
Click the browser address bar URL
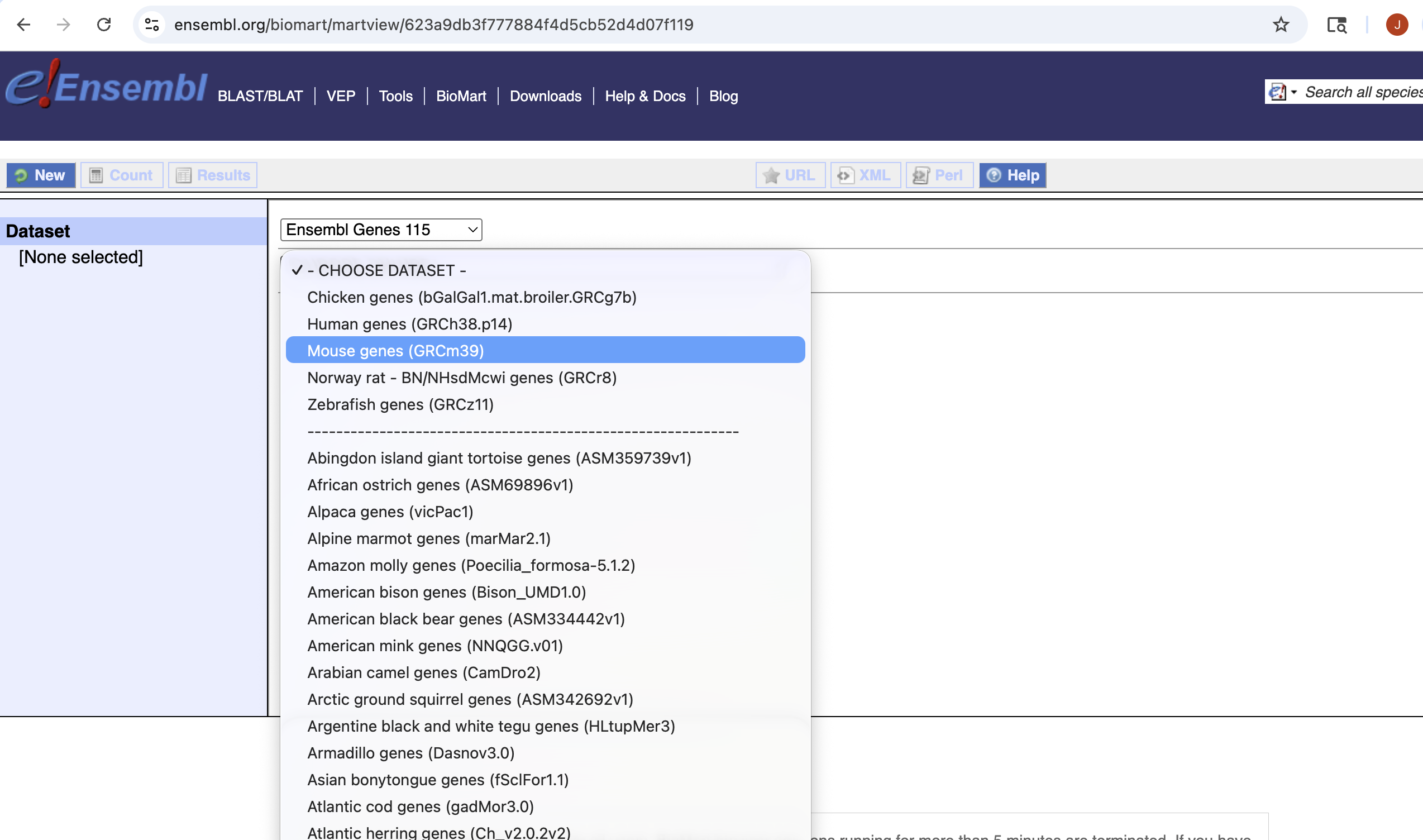433,25
